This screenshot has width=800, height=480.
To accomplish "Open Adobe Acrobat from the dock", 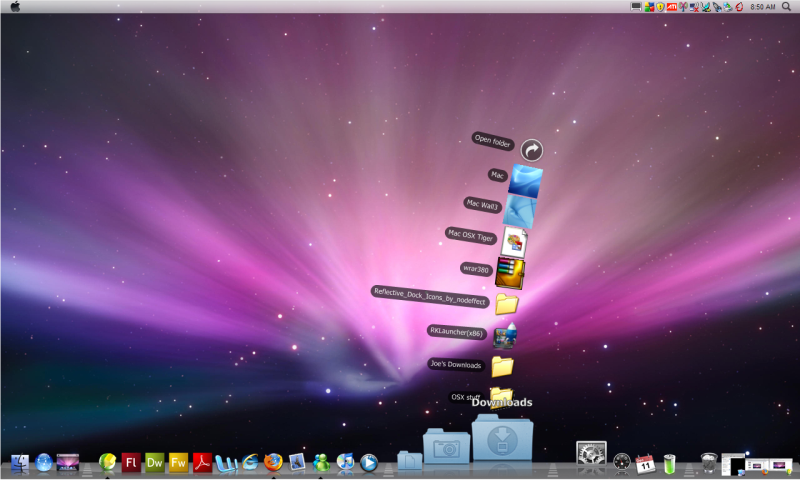I will [202, 463].
